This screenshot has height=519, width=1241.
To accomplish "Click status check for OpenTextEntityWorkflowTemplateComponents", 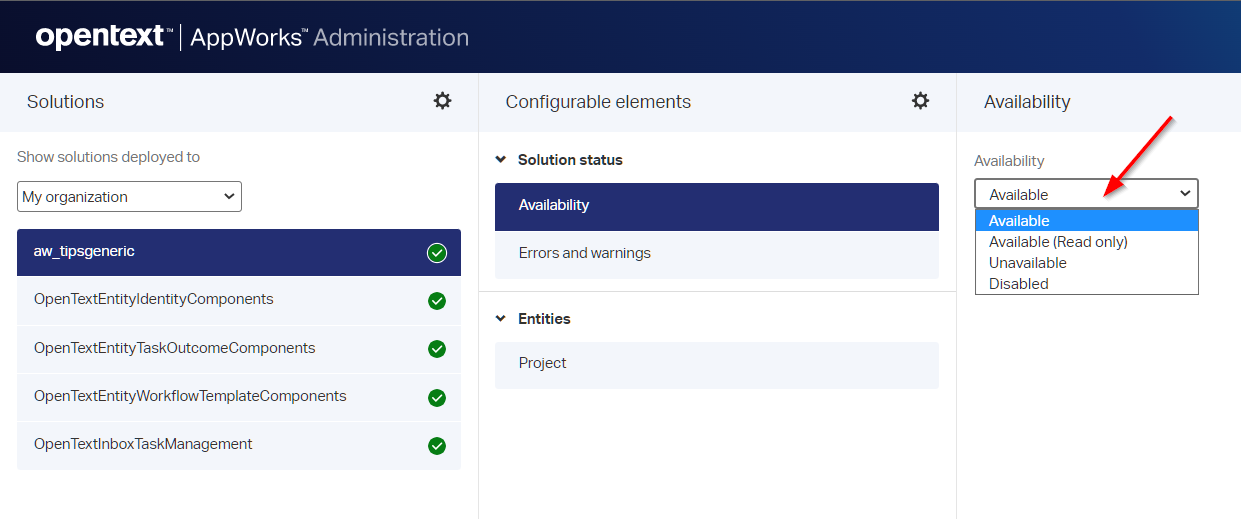I will [x=437, y=397].
